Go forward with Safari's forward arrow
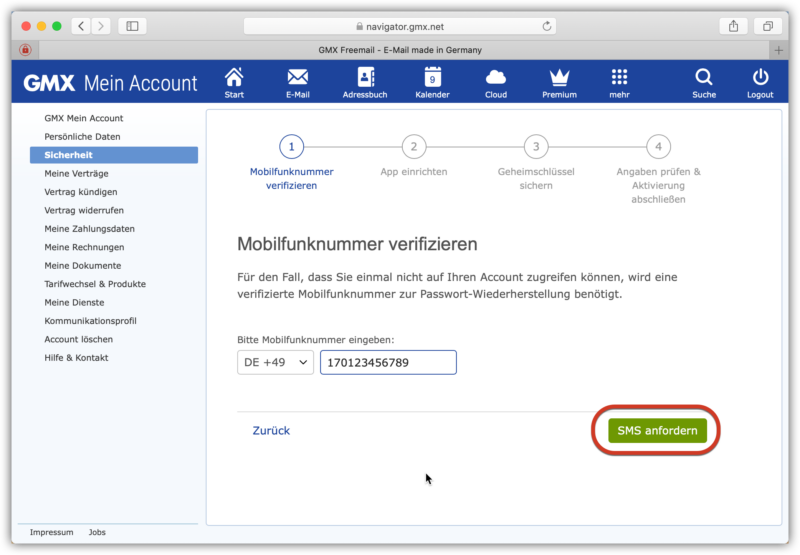Image resolution: width=800 pixels, height=555 pixels. [x=101, y=26]
